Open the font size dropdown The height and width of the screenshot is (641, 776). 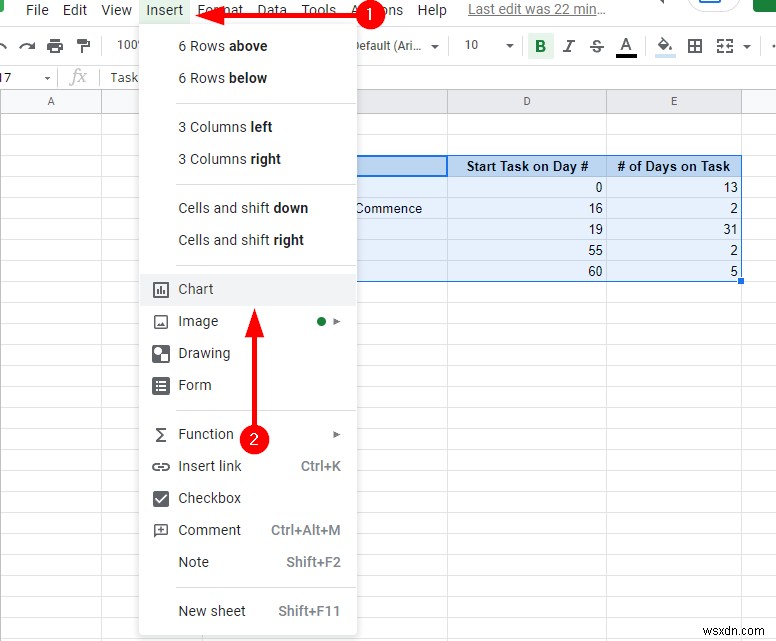click(x=488, y=46)
